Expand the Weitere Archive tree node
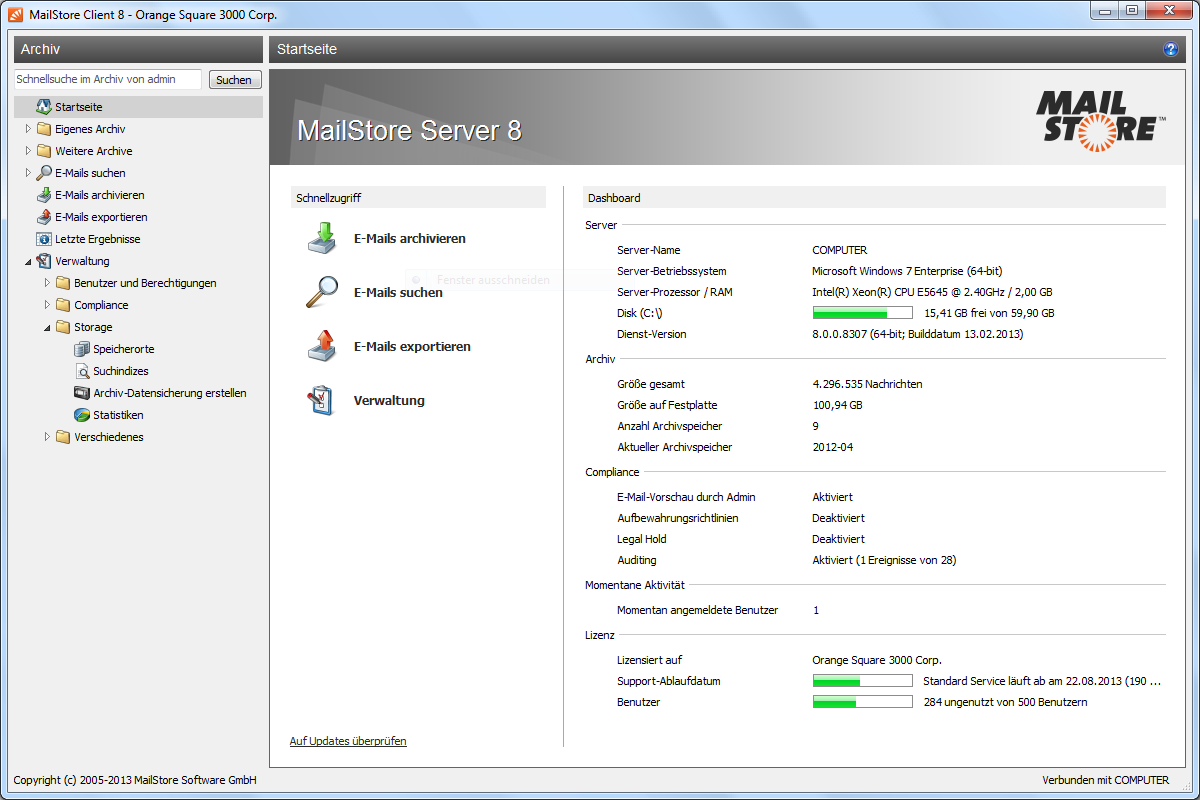Screen dimensions: 1200x800 pyautogui.click(x=28, y=151)
